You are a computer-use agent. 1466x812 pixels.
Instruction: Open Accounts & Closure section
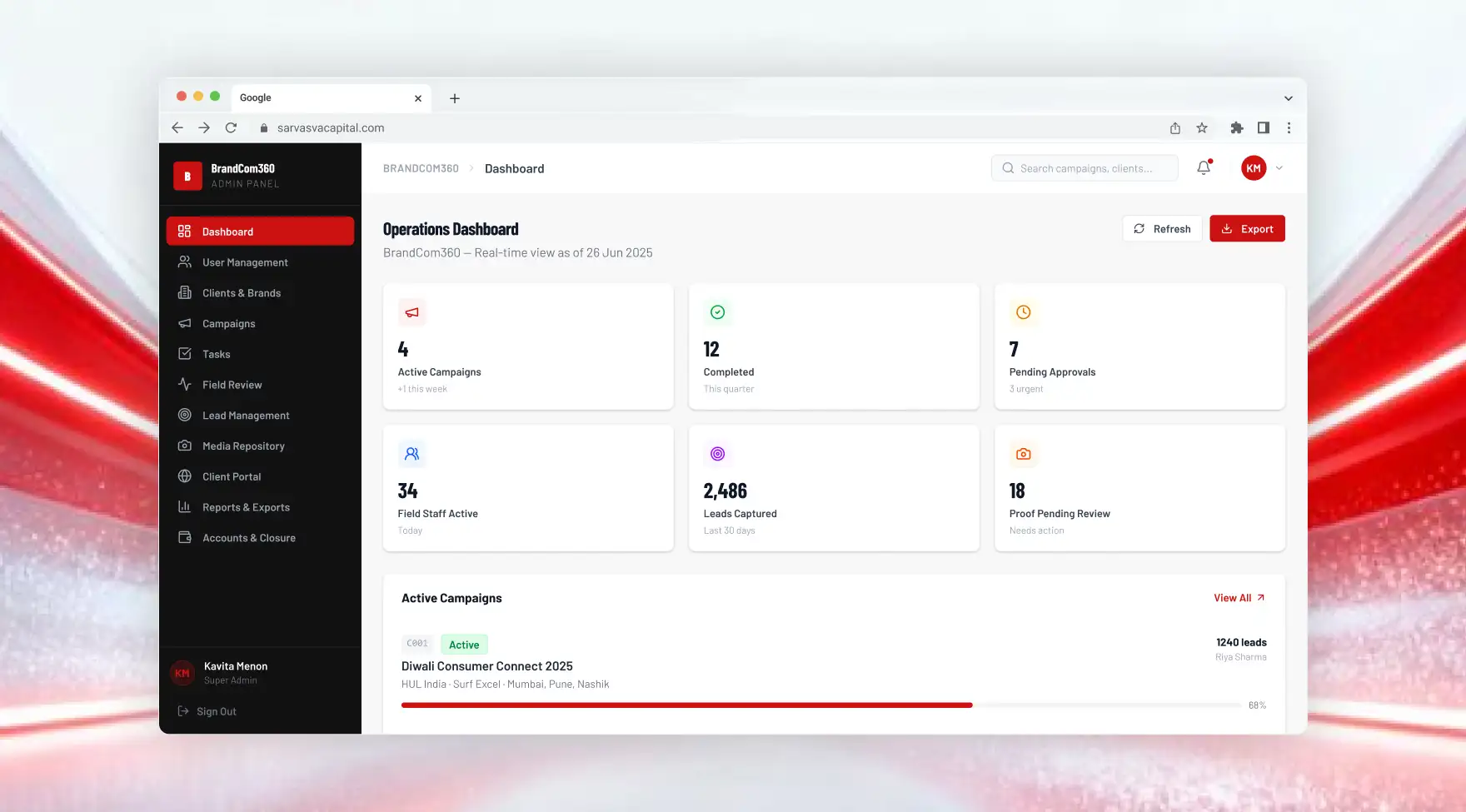(260, 538)
